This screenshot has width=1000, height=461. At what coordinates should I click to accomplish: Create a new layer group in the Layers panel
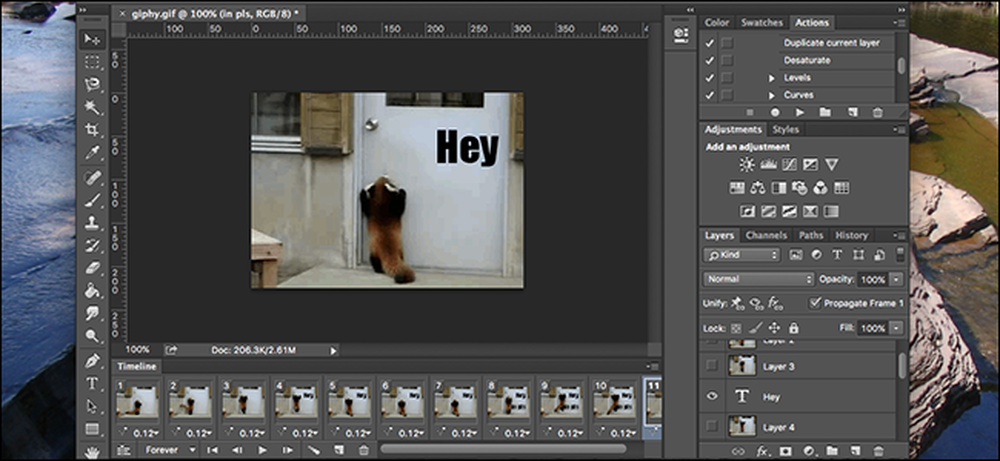pyautogui.click(x=832, y=451)
